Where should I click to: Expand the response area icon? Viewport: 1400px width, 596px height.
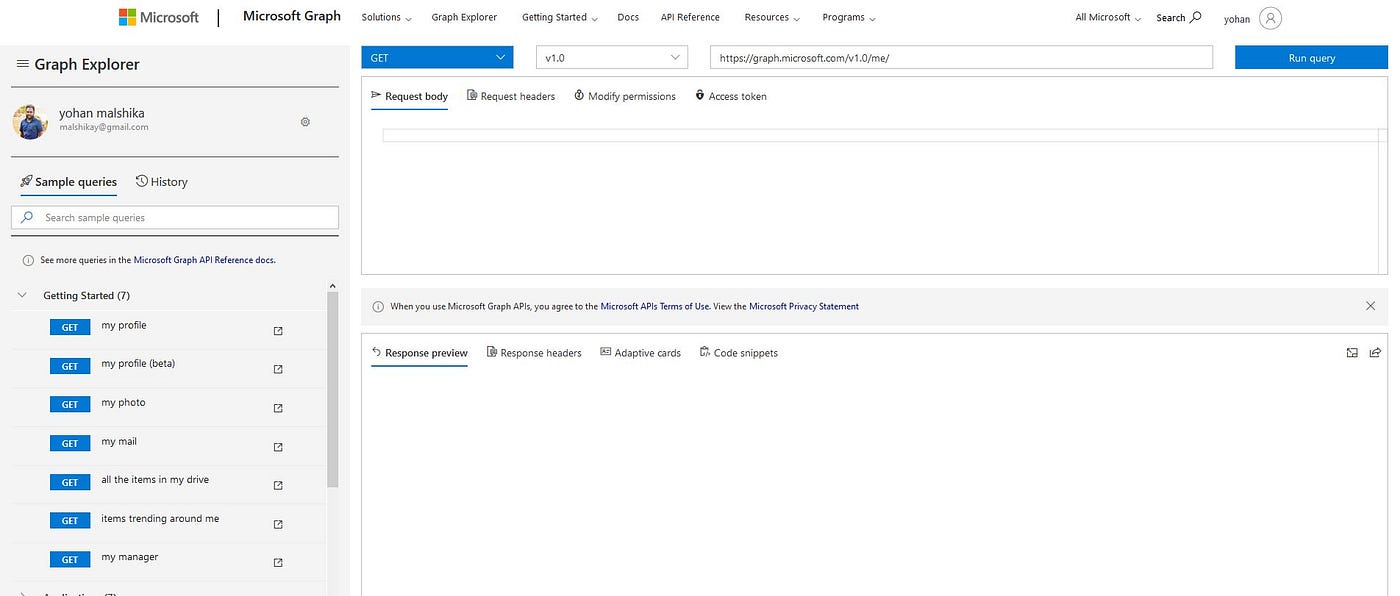[1352, 353]
